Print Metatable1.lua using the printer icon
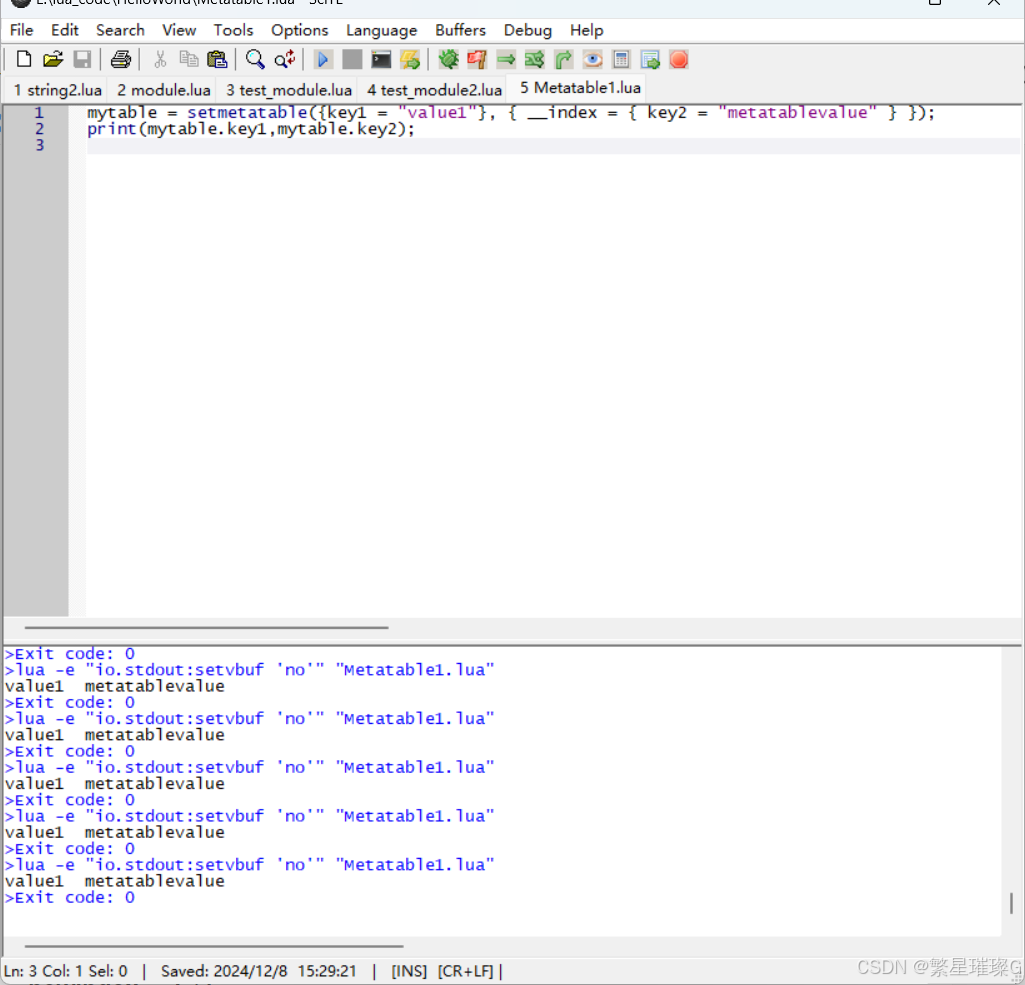The width and height of the screenshot is (1025, 985). point(120,59)
